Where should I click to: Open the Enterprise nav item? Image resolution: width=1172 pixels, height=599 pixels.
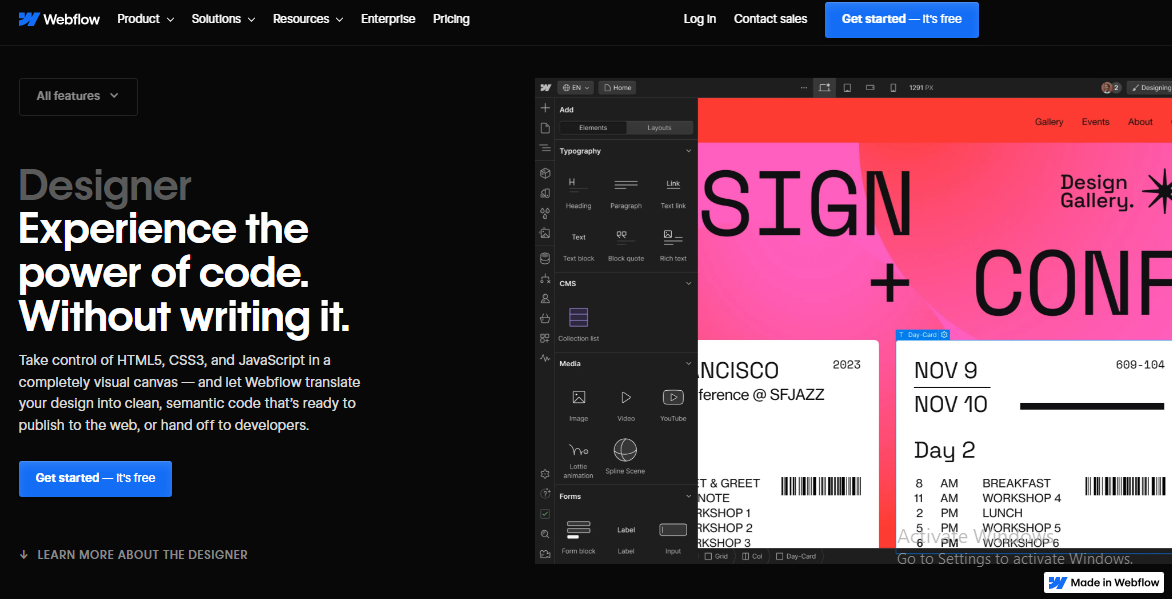tap(388, 19)
